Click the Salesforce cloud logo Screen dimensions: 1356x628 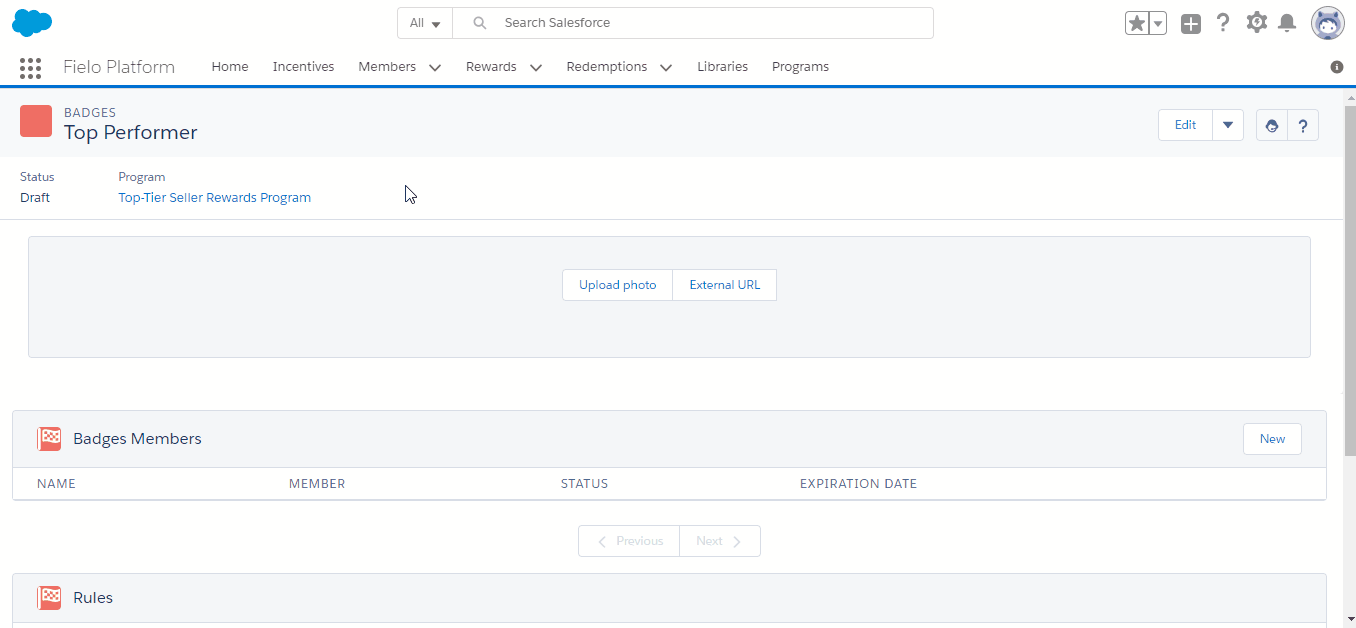pyautogui.click(x=32, y=22)
